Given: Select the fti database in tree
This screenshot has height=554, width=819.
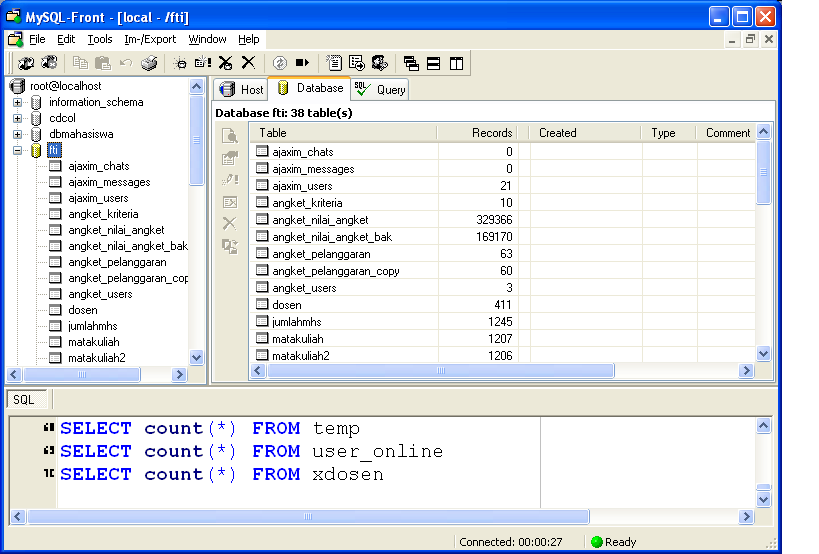Looking at the screenshot, I should pos(54,150).
